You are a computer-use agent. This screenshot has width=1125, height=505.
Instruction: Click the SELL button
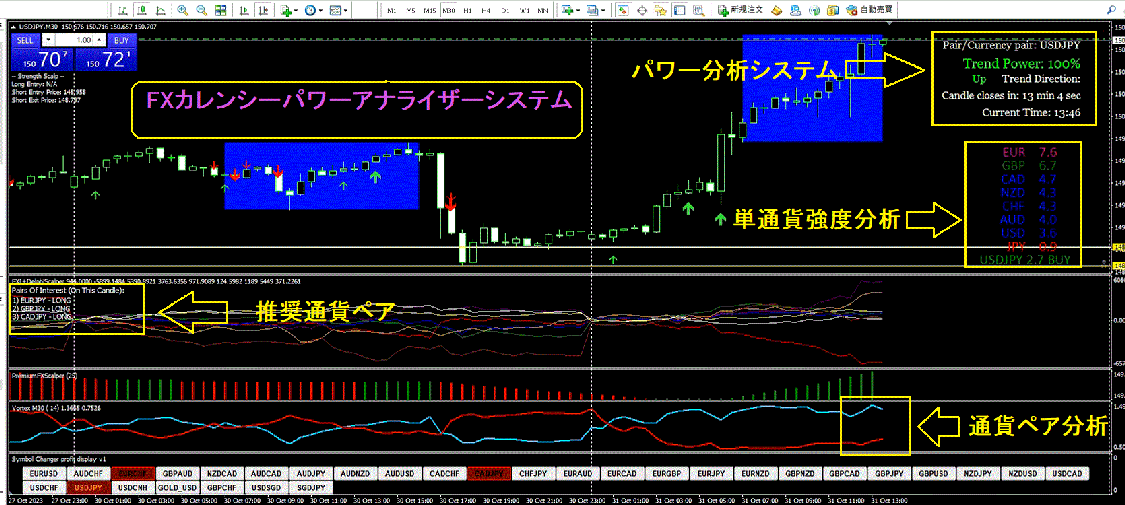point(24,41)
